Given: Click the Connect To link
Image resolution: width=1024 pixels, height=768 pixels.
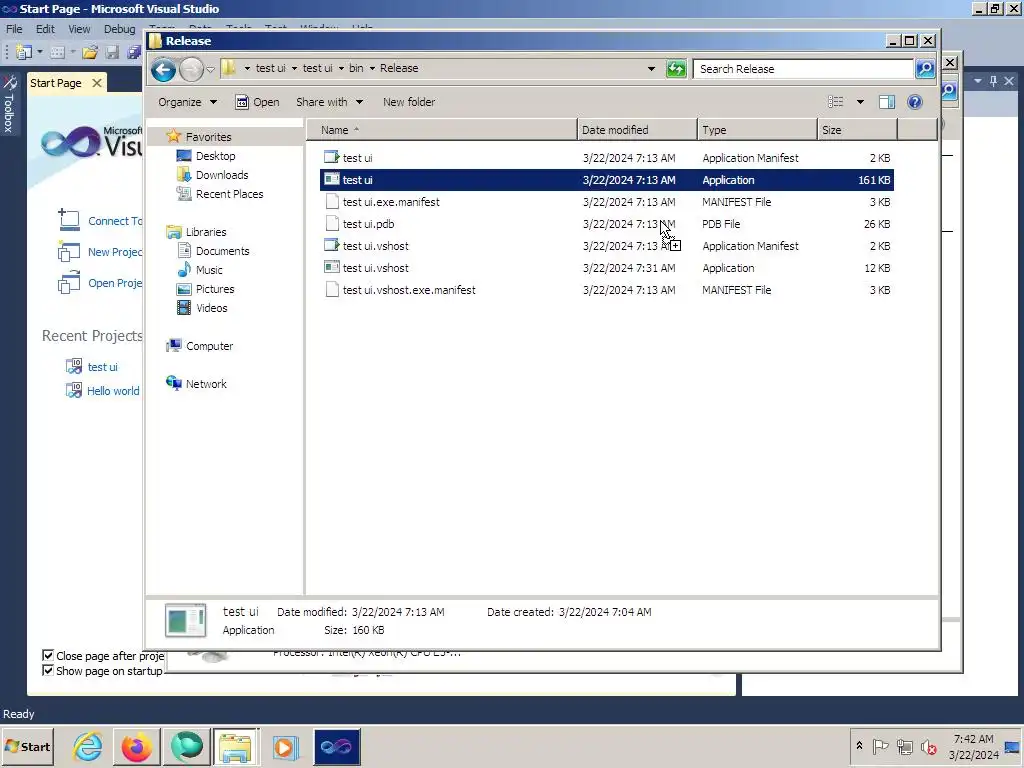Looking at the screenshot, I should (115, 221).
